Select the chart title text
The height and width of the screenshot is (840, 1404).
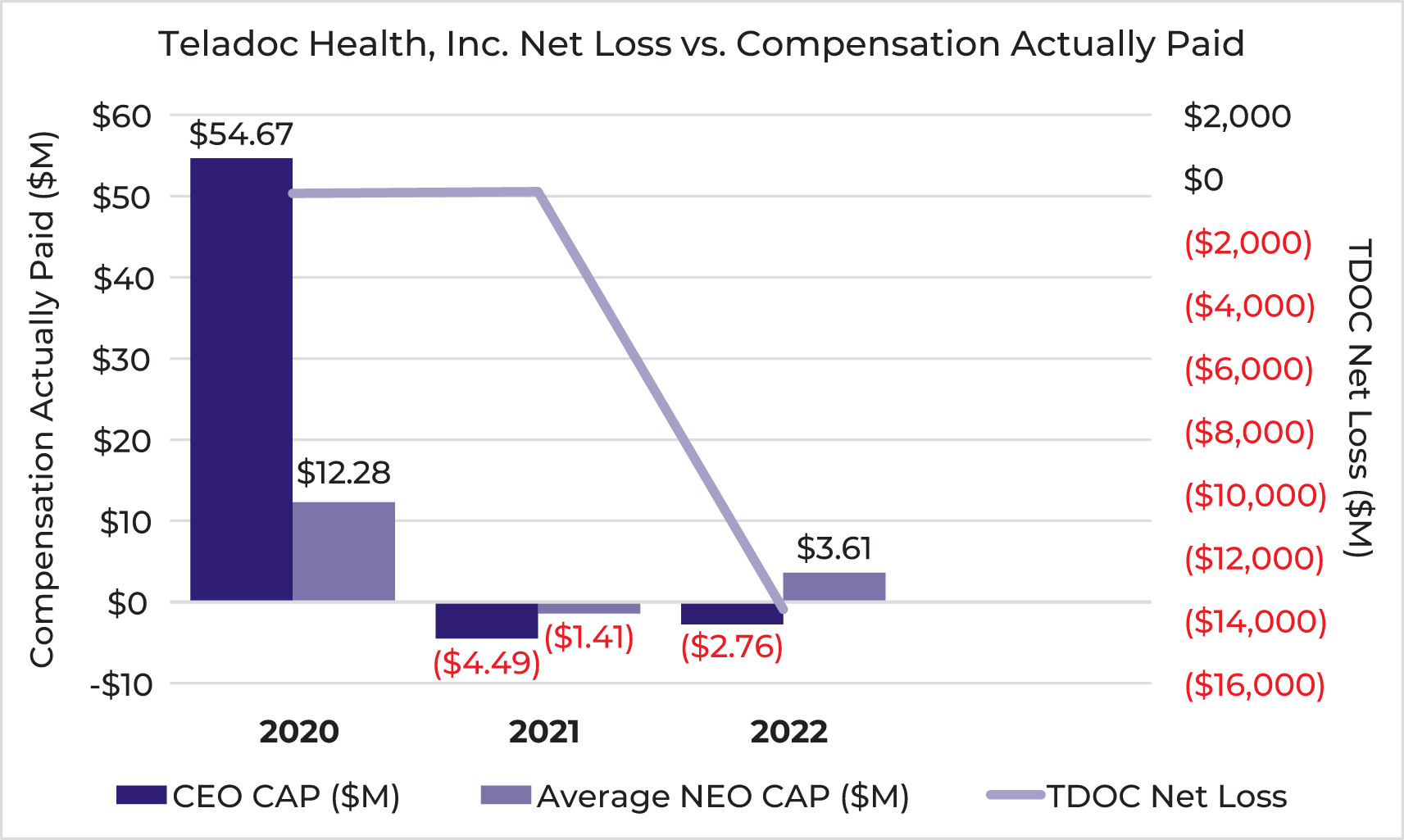[x=701, y=44]
